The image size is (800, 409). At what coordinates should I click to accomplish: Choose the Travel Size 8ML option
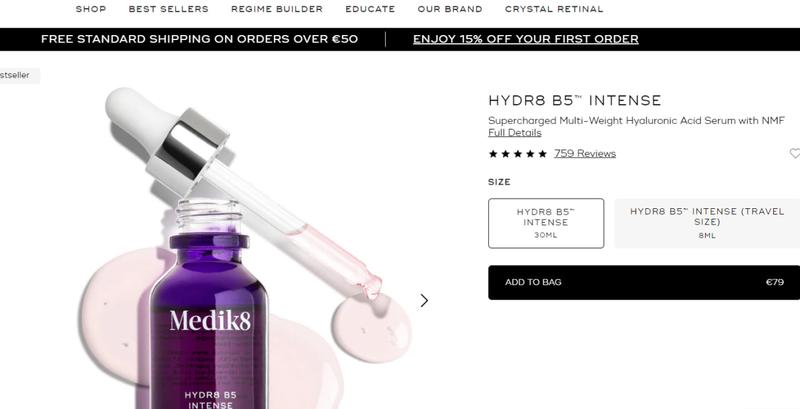707,223
